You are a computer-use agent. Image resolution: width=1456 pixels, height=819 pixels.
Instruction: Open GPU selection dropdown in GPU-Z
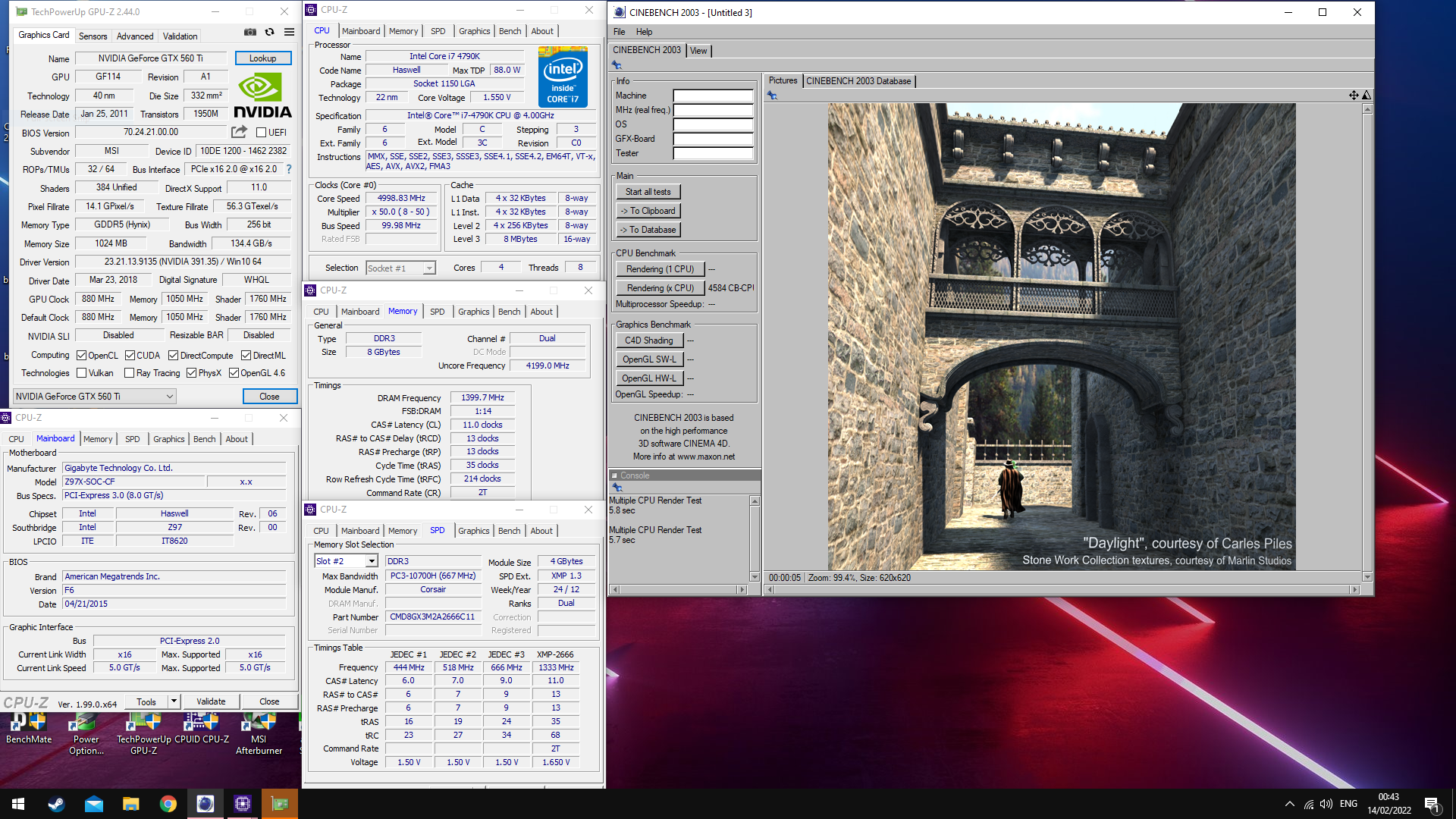95,397
